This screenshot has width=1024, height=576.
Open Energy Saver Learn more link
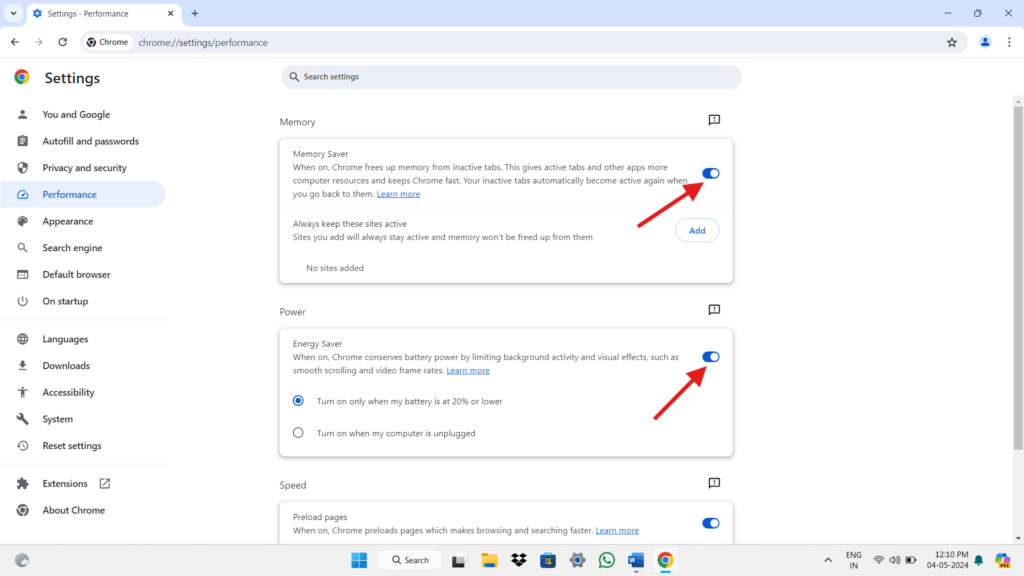tap(468, 370)
